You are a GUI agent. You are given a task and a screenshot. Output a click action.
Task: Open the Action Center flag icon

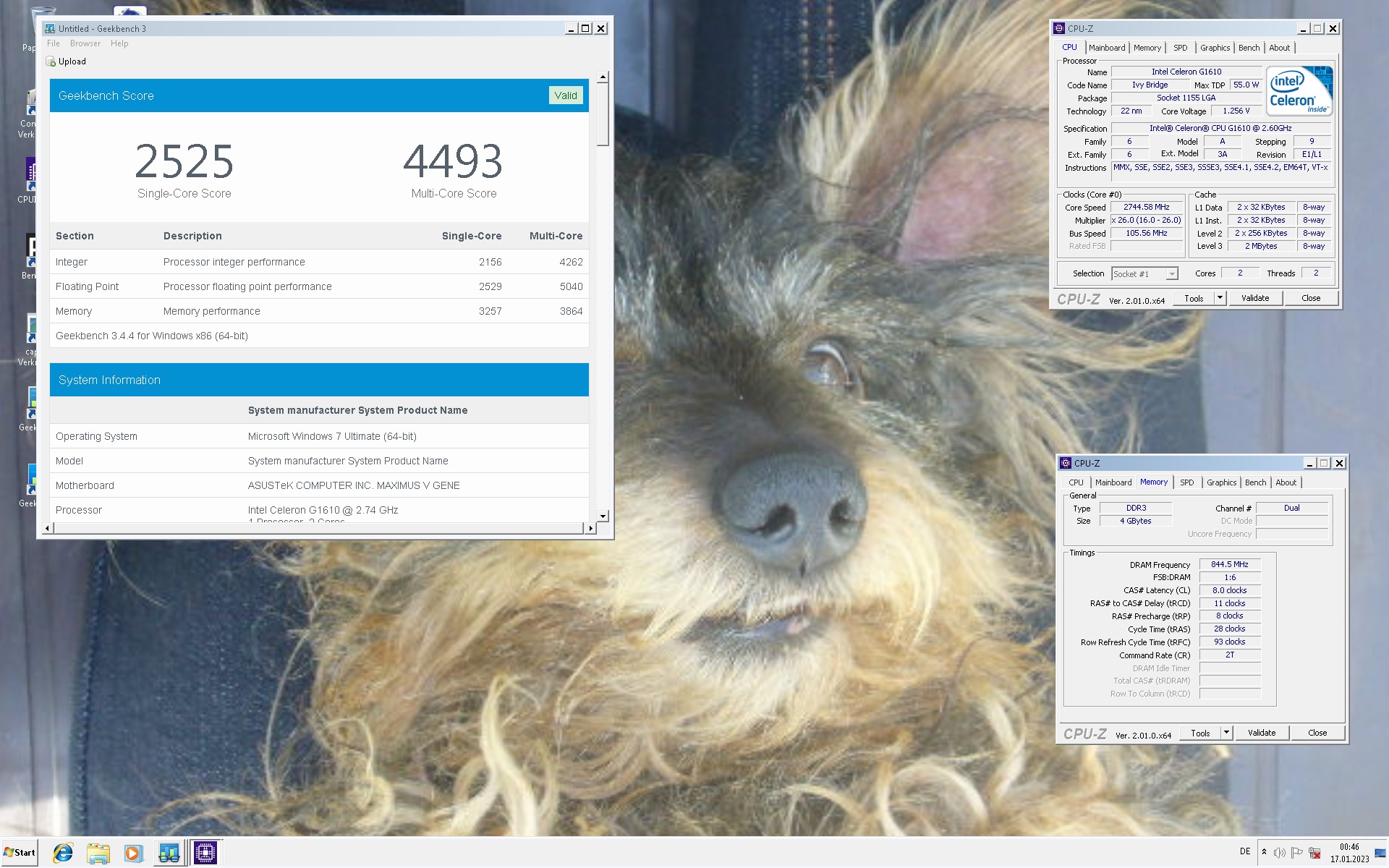tap(1297, 853)
